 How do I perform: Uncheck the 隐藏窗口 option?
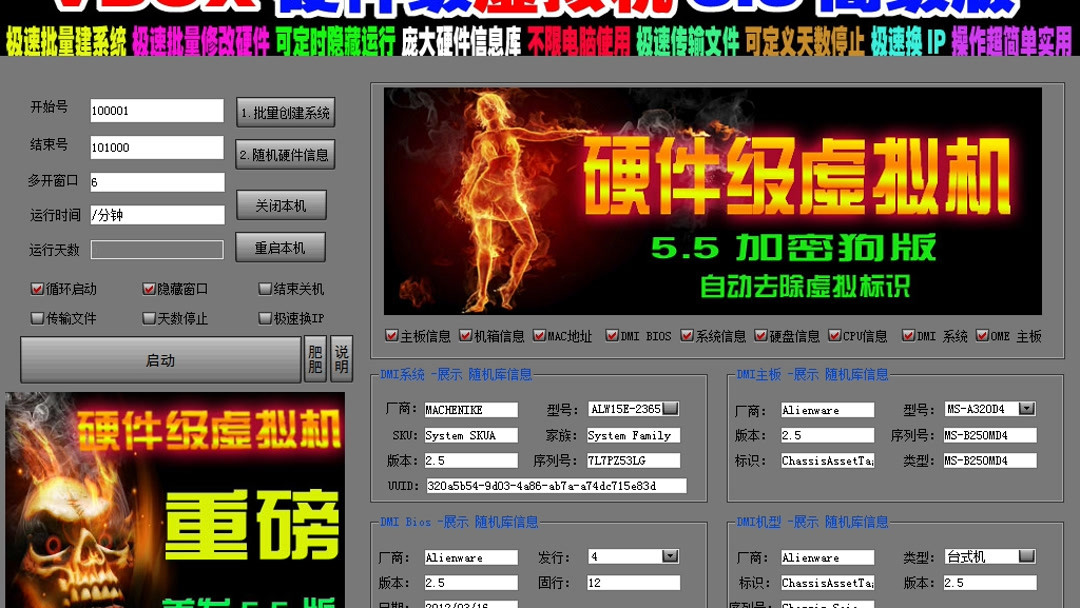point(149,288)
